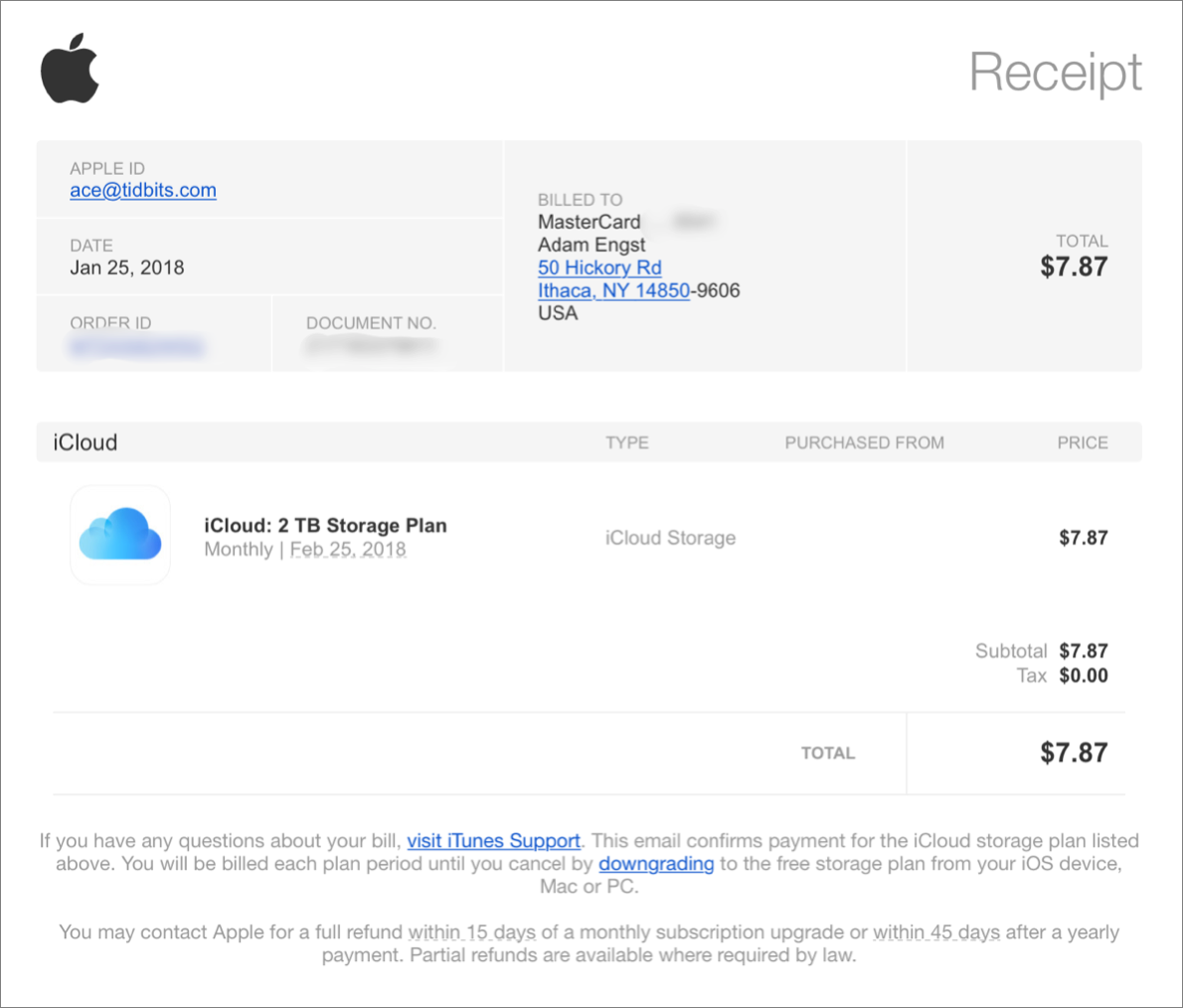Image resolution: width=1183 pixels, height=1008 pixels.
Task: Open the downgrading link
Action: point(656,864)
